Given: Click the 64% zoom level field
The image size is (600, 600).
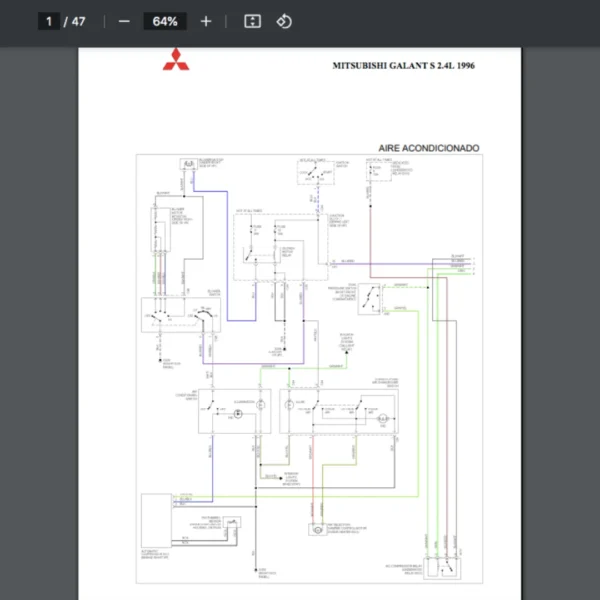Looking at the screenshot, I should [165, 21].
